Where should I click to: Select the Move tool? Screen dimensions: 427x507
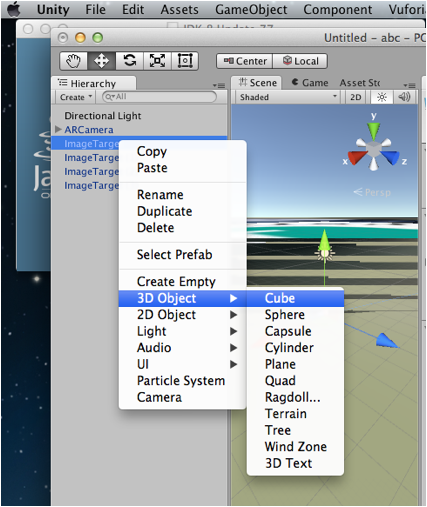(101, 61)
